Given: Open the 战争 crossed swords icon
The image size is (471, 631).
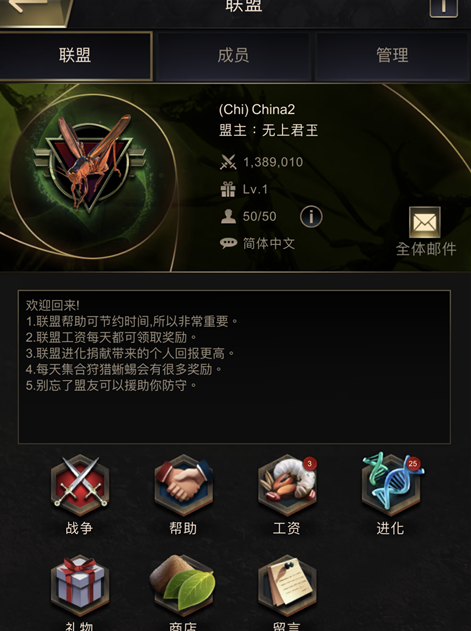Looking at the screenshot, I should click(x=80, y=485).
